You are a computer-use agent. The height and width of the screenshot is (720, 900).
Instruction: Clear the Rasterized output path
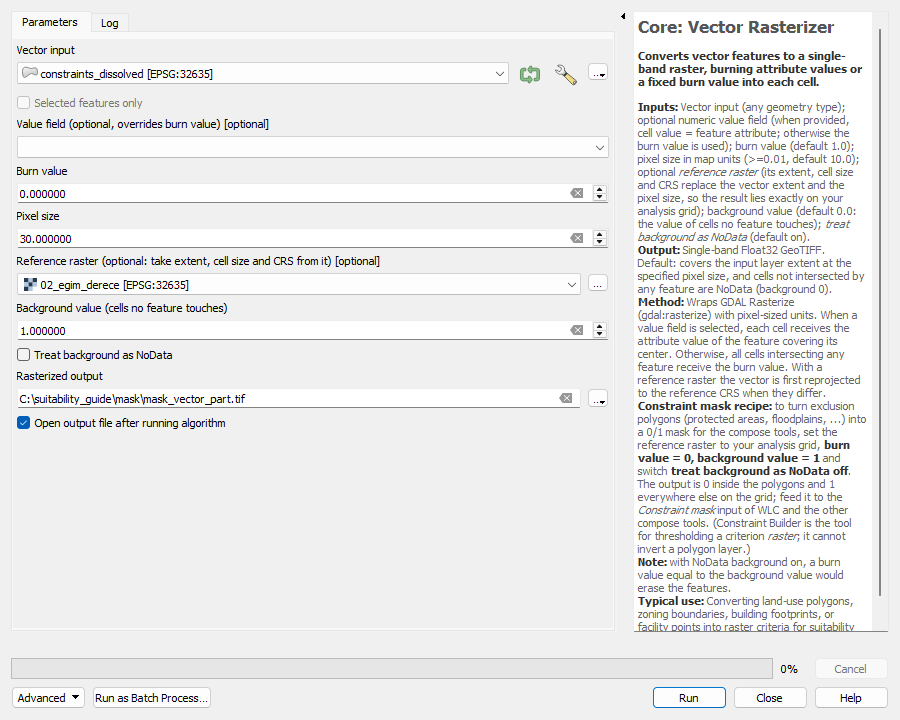pos(566,398)
